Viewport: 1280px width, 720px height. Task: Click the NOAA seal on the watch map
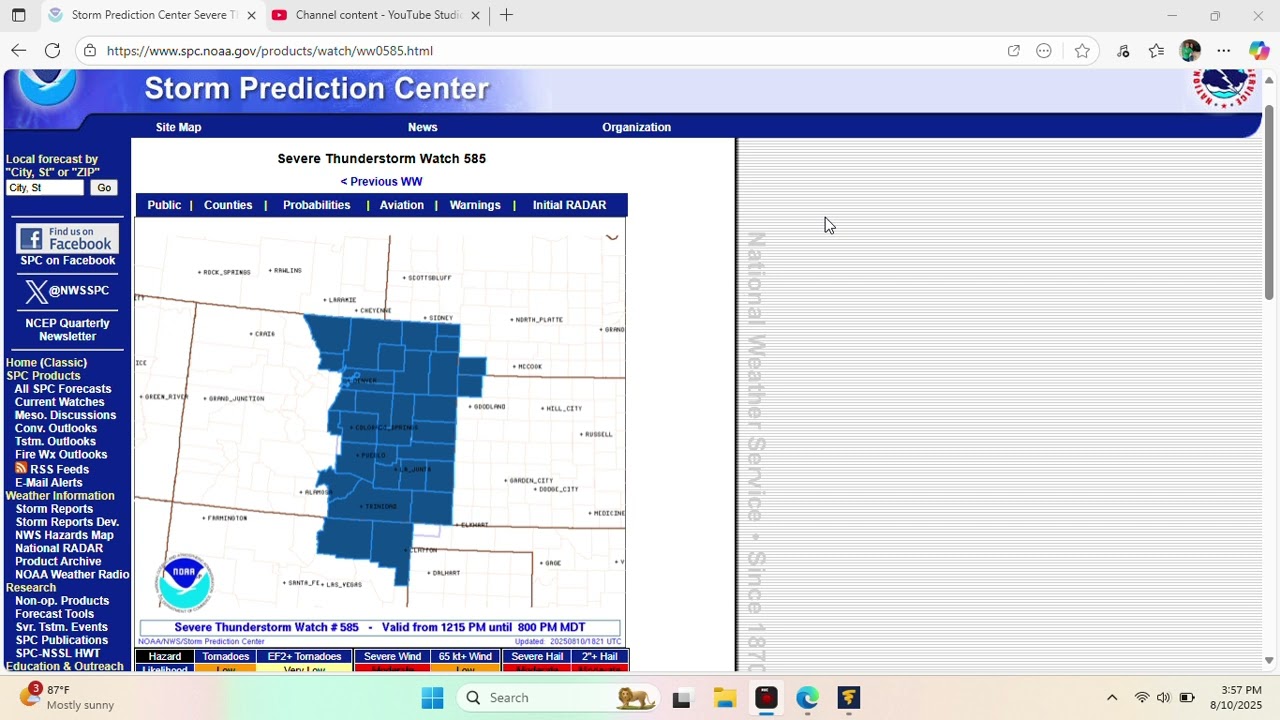click(x=184, y=582)
